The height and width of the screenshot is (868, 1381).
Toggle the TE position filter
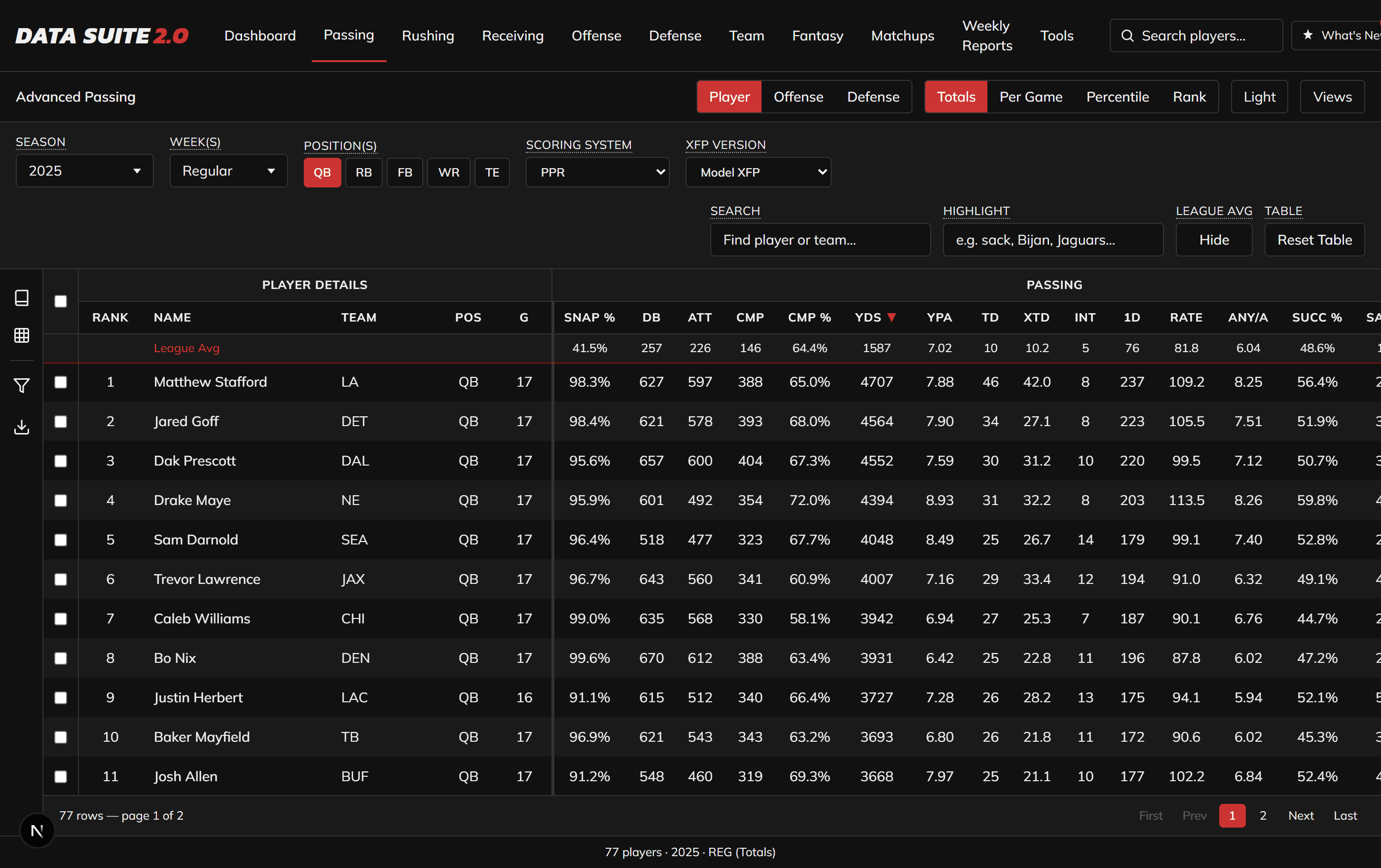492,172
